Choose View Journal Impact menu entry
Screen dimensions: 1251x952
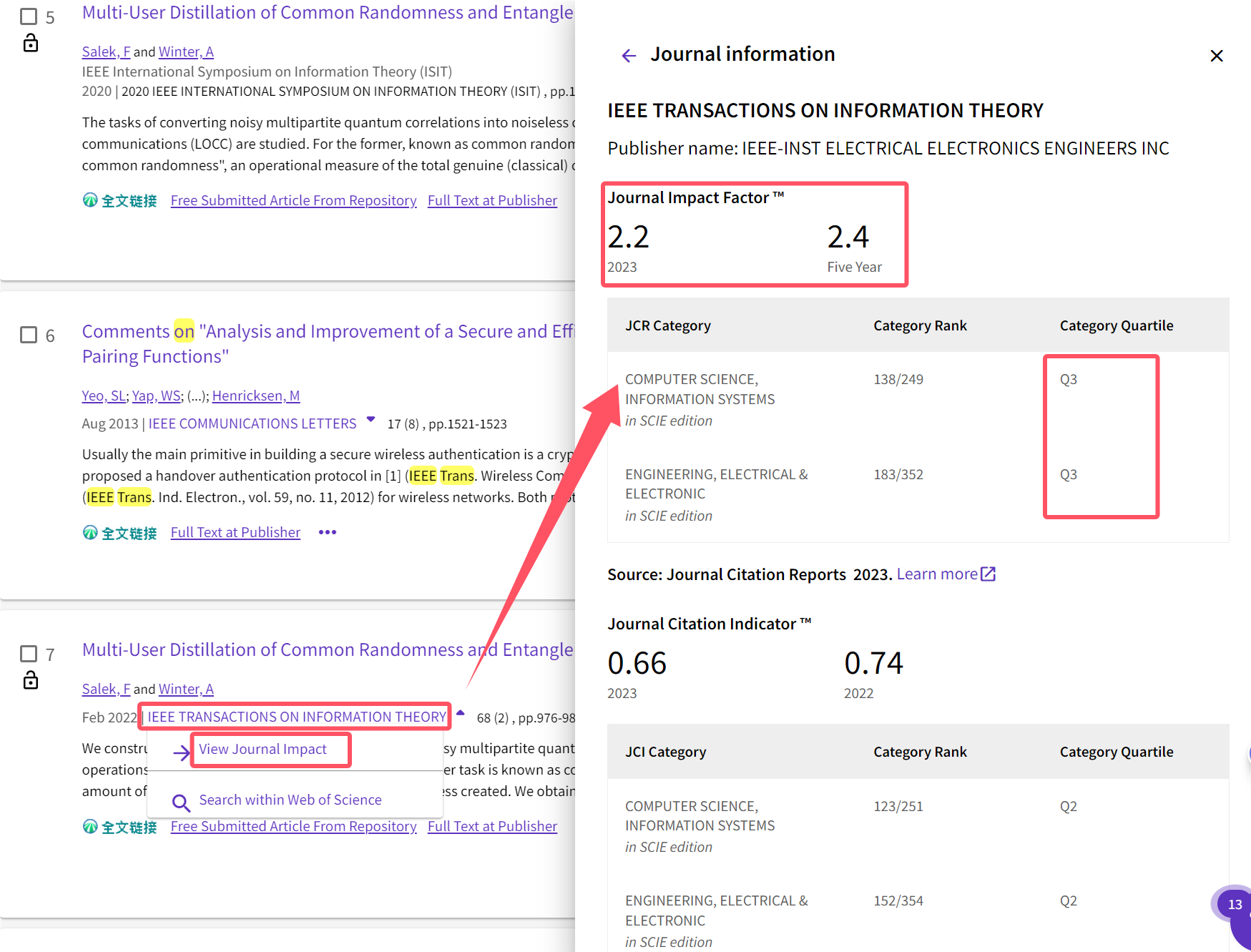(263, 749)
